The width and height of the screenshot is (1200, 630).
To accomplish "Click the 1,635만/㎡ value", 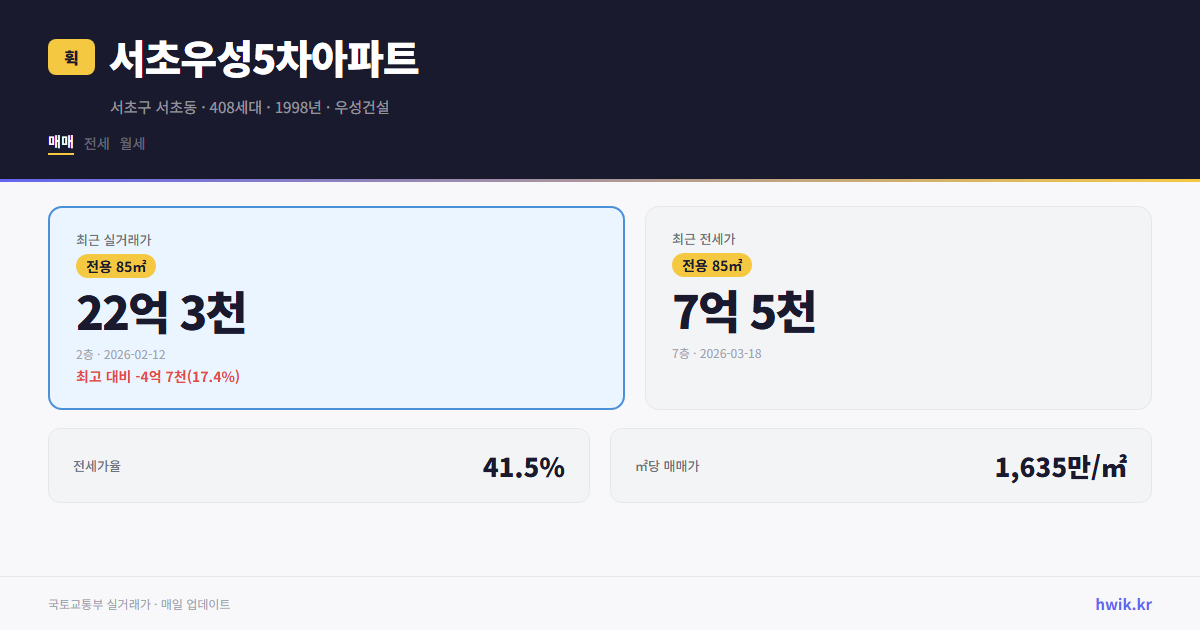I will (x=1062, y=466).
